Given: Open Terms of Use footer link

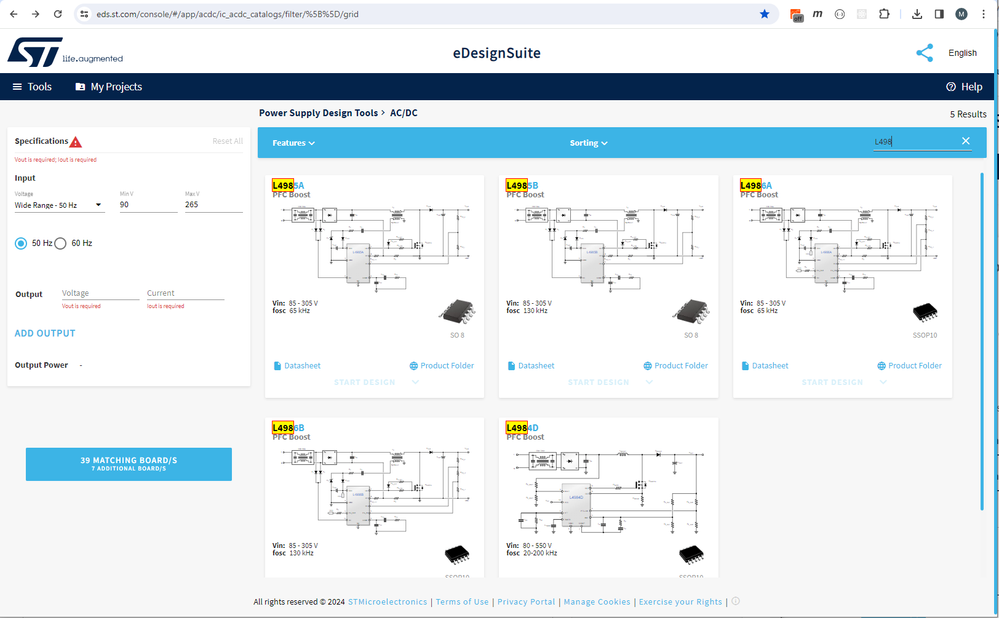Looking at the screenshot, I should coord(462,601).
